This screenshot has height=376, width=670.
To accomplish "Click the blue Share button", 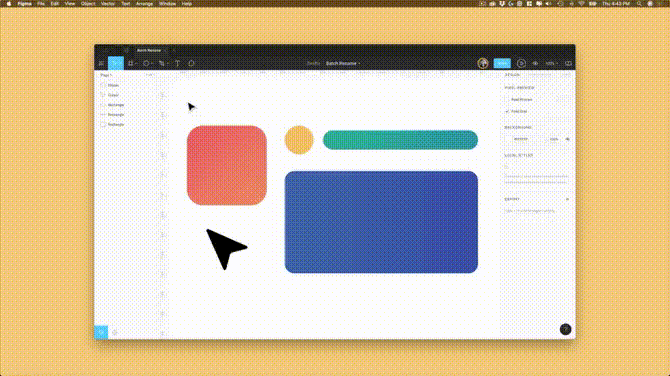I will click(x=502, y=63).
